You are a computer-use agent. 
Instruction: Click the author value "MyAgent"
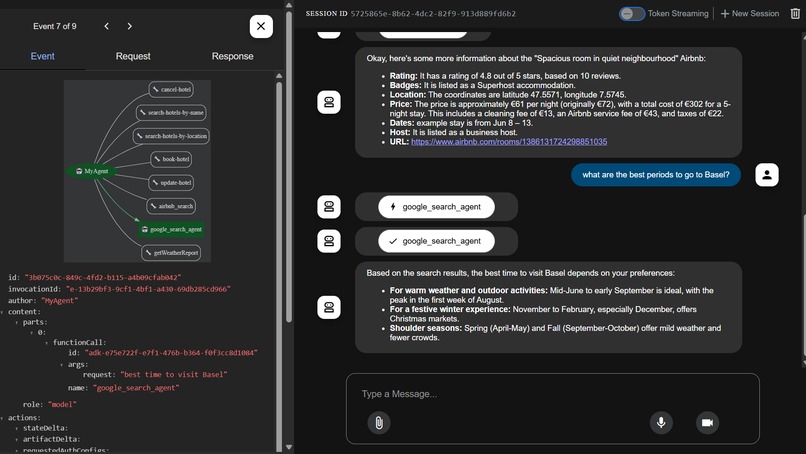coord(60,301)
